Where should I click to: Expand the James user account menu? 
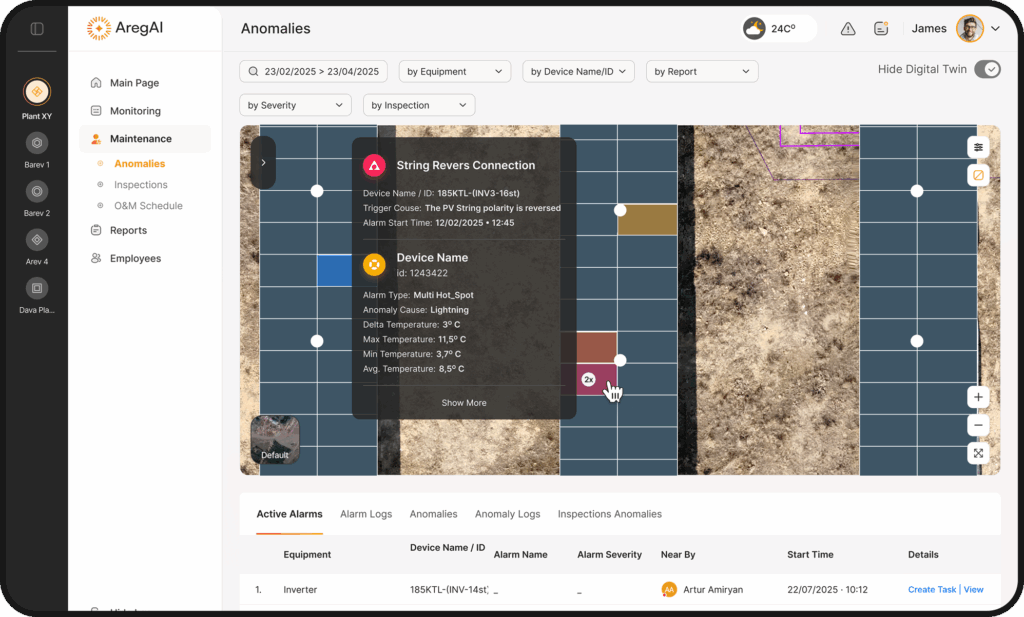(x=995, y=29)
